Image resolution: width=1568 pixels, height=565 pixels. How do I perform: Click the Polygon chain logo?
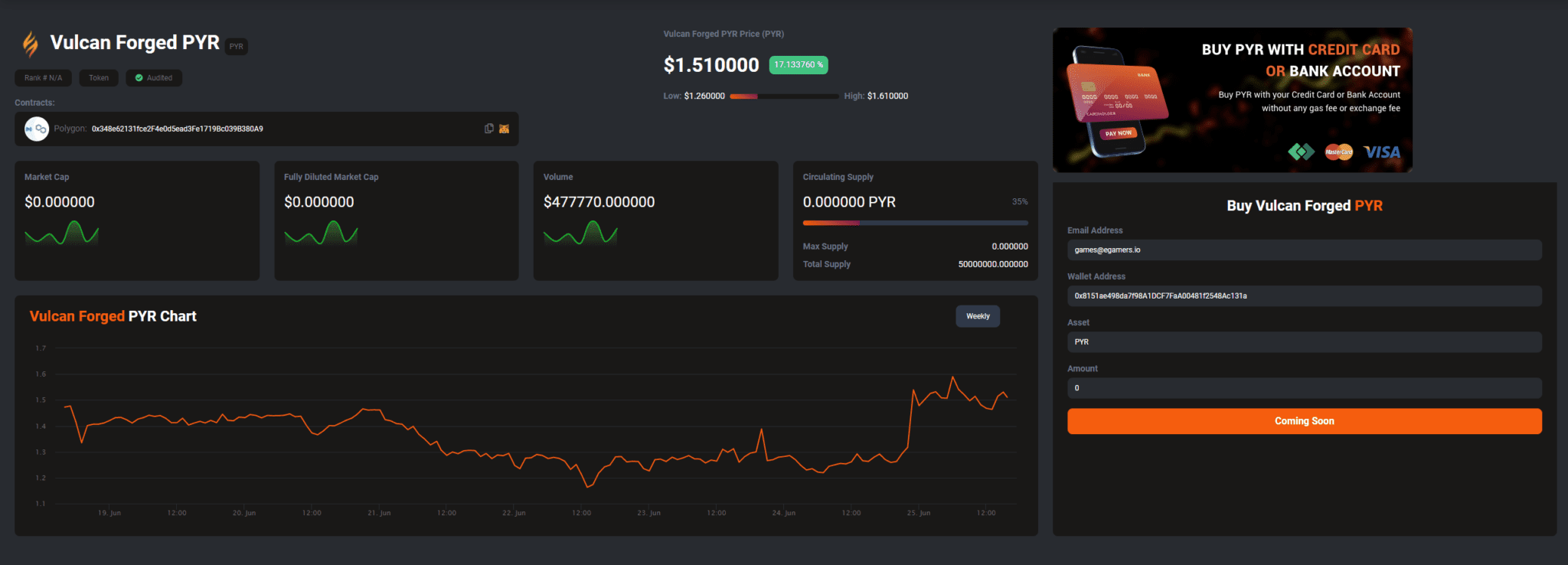pyautogui.click(x=37, y=129)
